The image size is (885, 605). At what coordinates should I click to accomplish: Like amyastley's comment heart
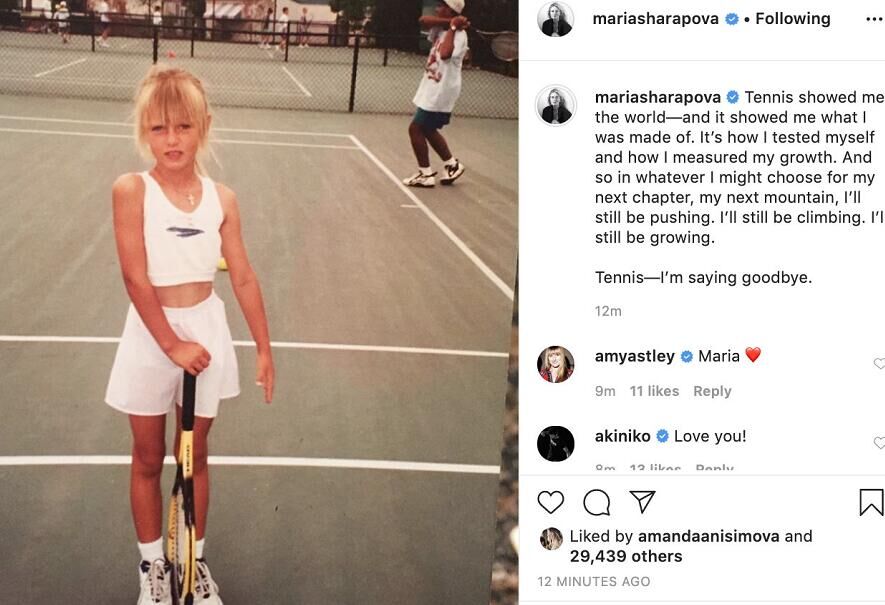[x=879, y=364]
